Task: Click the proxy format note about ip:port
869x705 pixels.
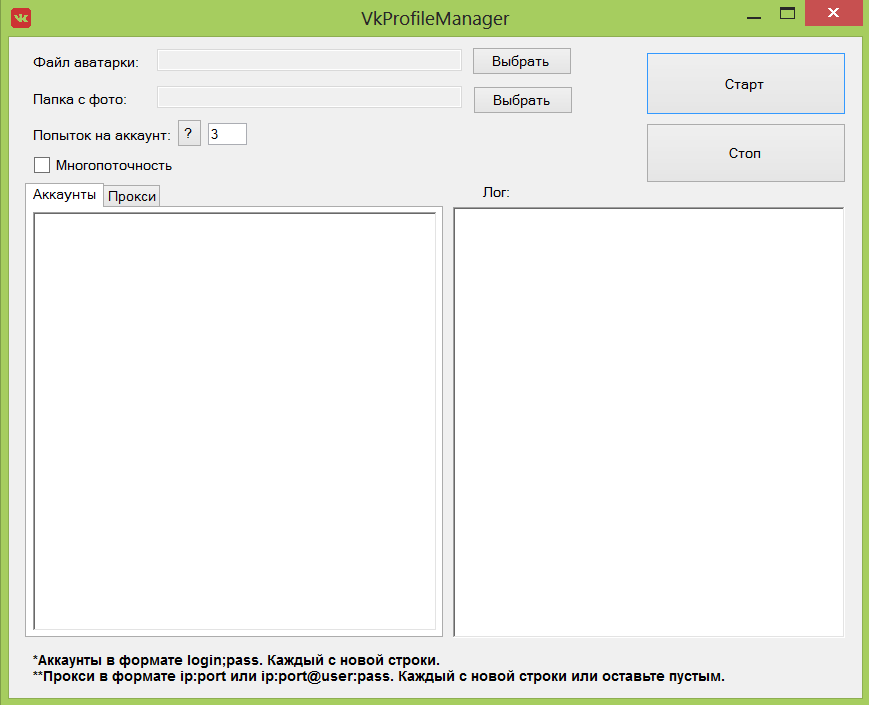Action: 379,676
